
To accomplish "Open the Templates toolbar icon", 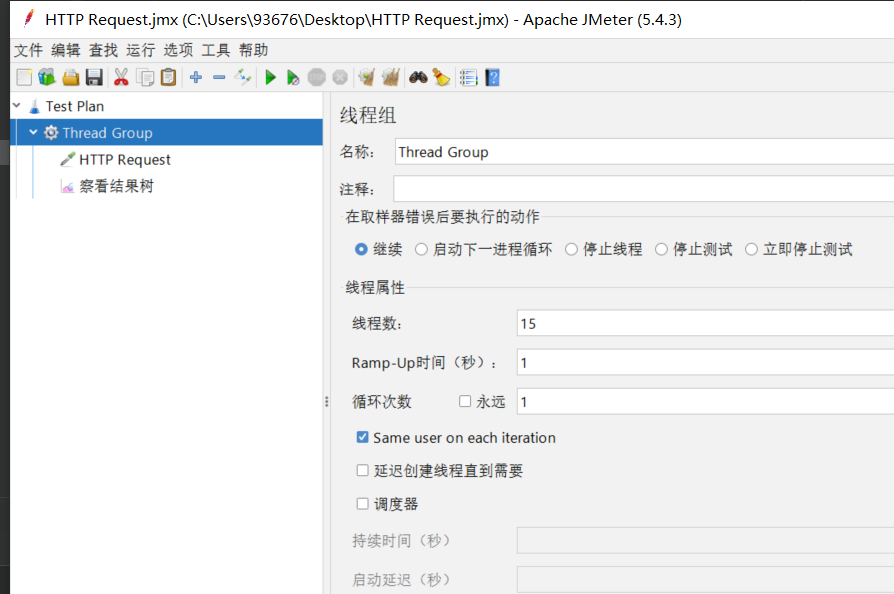I will point(47,77).
